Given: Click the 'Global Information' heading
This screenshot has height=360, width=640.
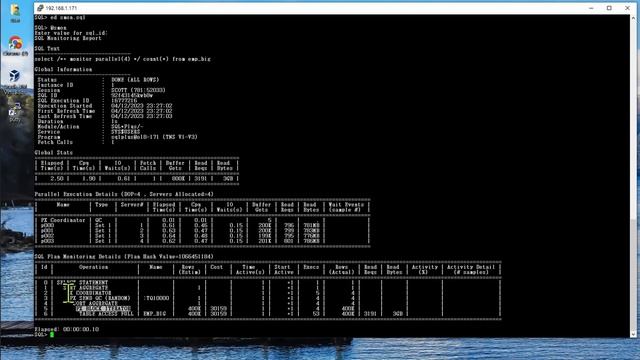Looking at the screenshot, I should click(63, 70).
